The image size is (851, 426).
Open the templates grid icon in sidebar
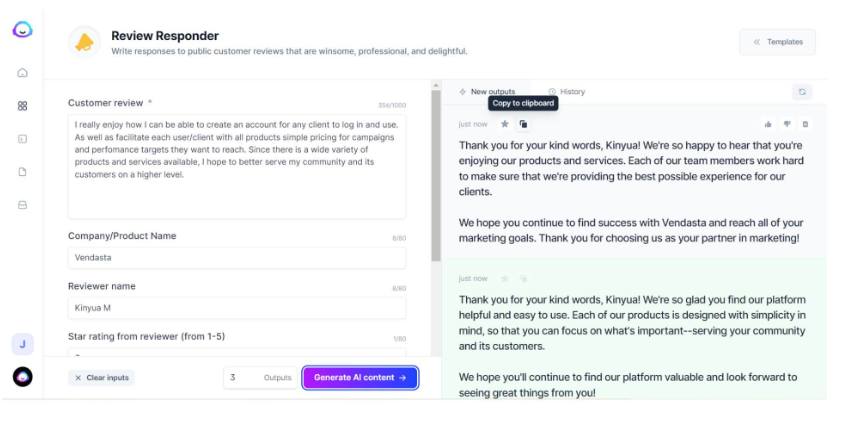[22, 106]
